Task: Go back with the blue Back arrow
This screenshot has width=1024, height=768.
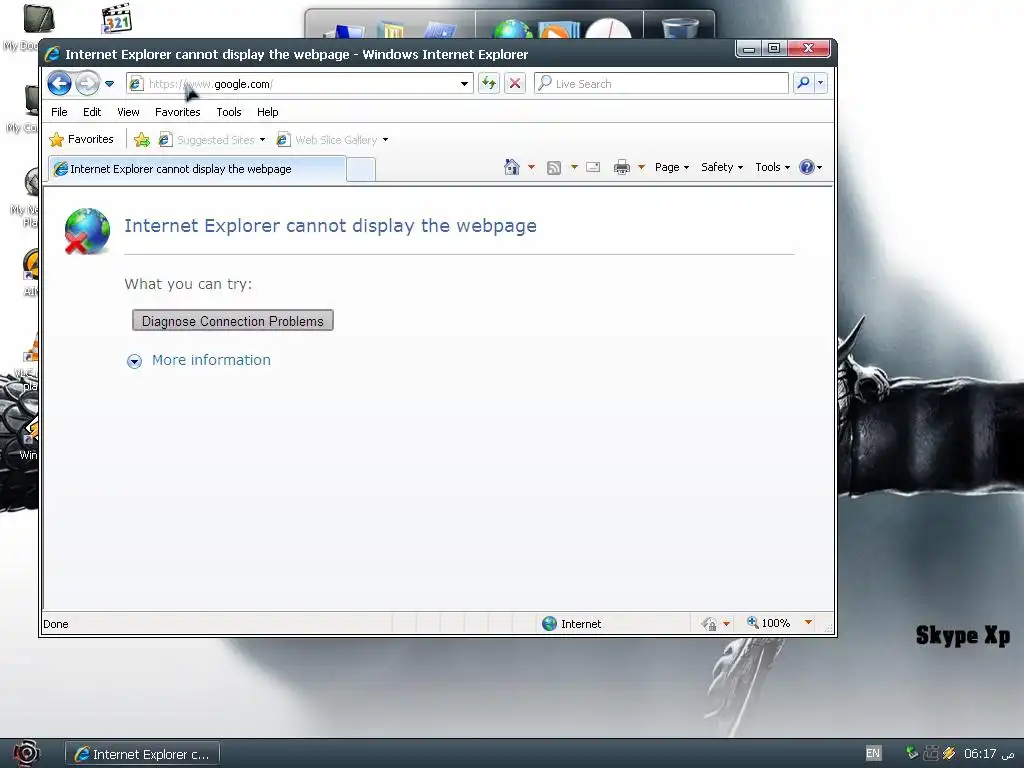Action: pos(59,84)
